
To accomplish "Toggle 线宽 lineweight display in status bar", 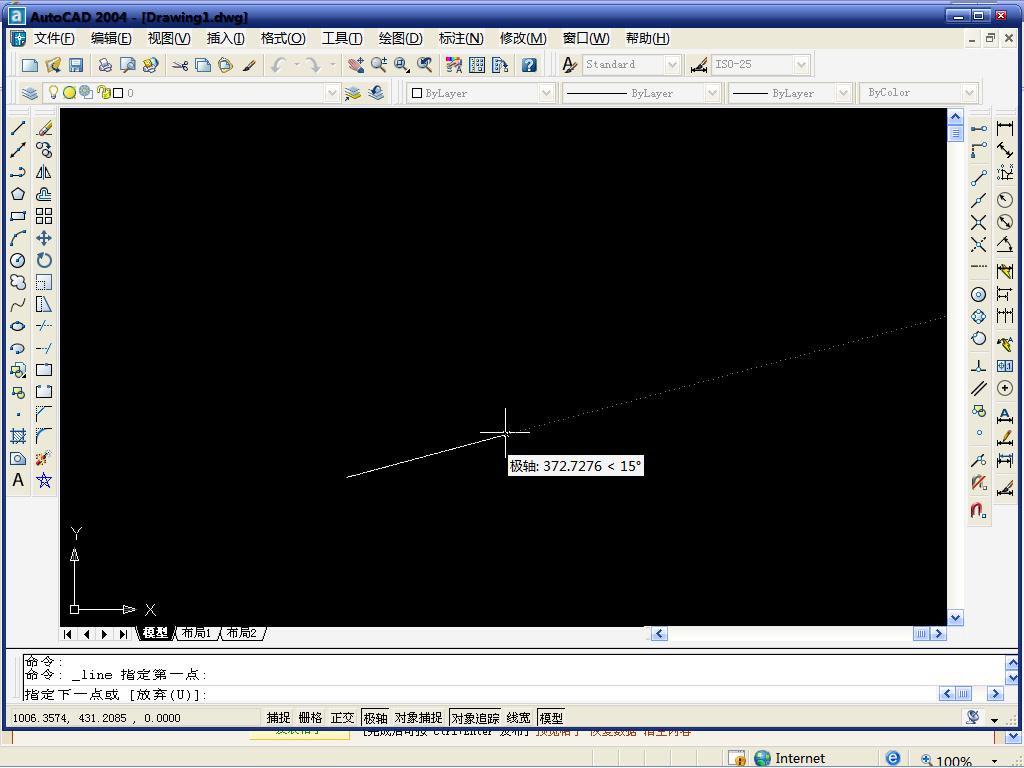I will [x=519, y=718].
